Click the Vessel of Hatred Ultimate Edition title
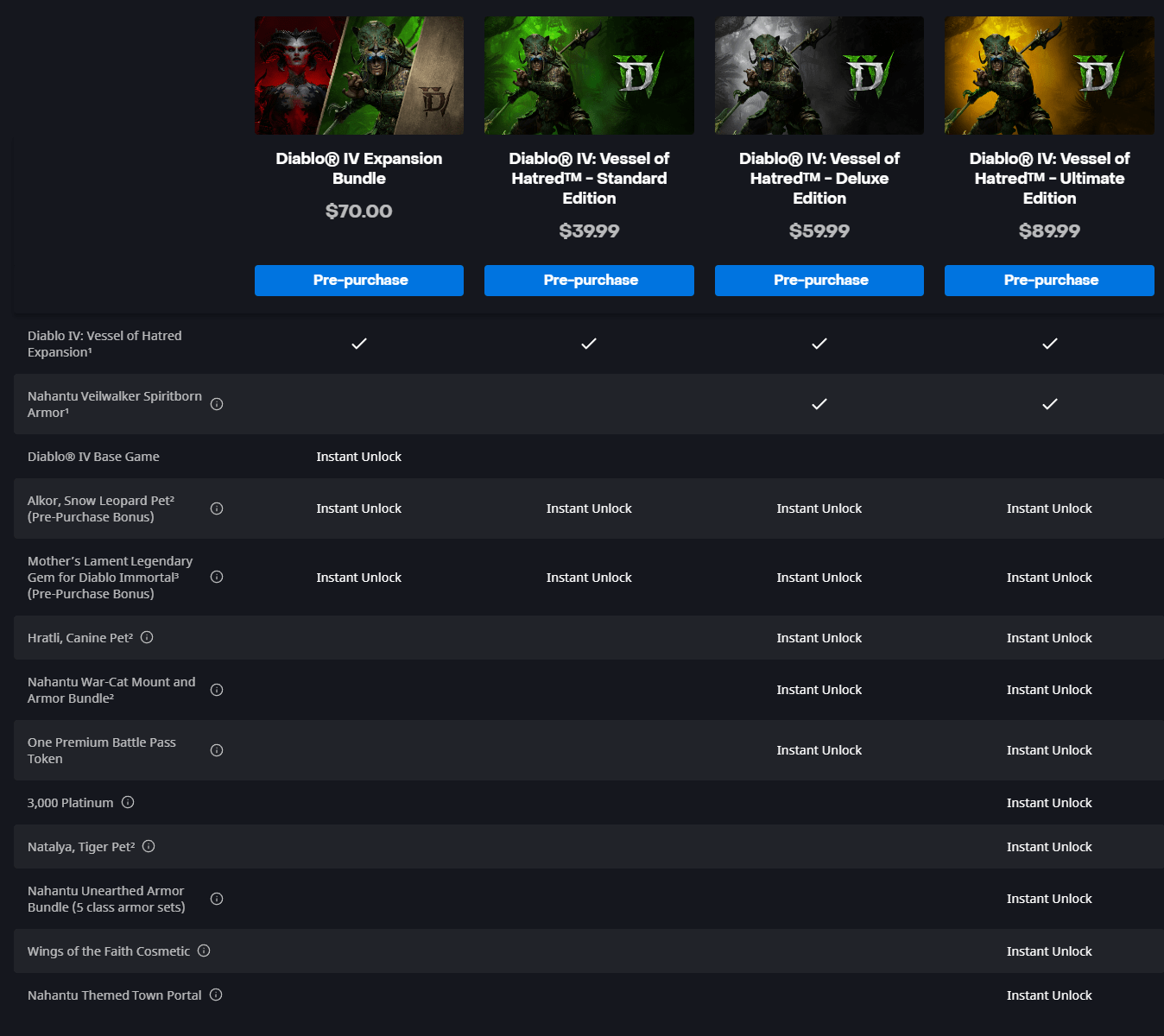 coord(1049,178)
